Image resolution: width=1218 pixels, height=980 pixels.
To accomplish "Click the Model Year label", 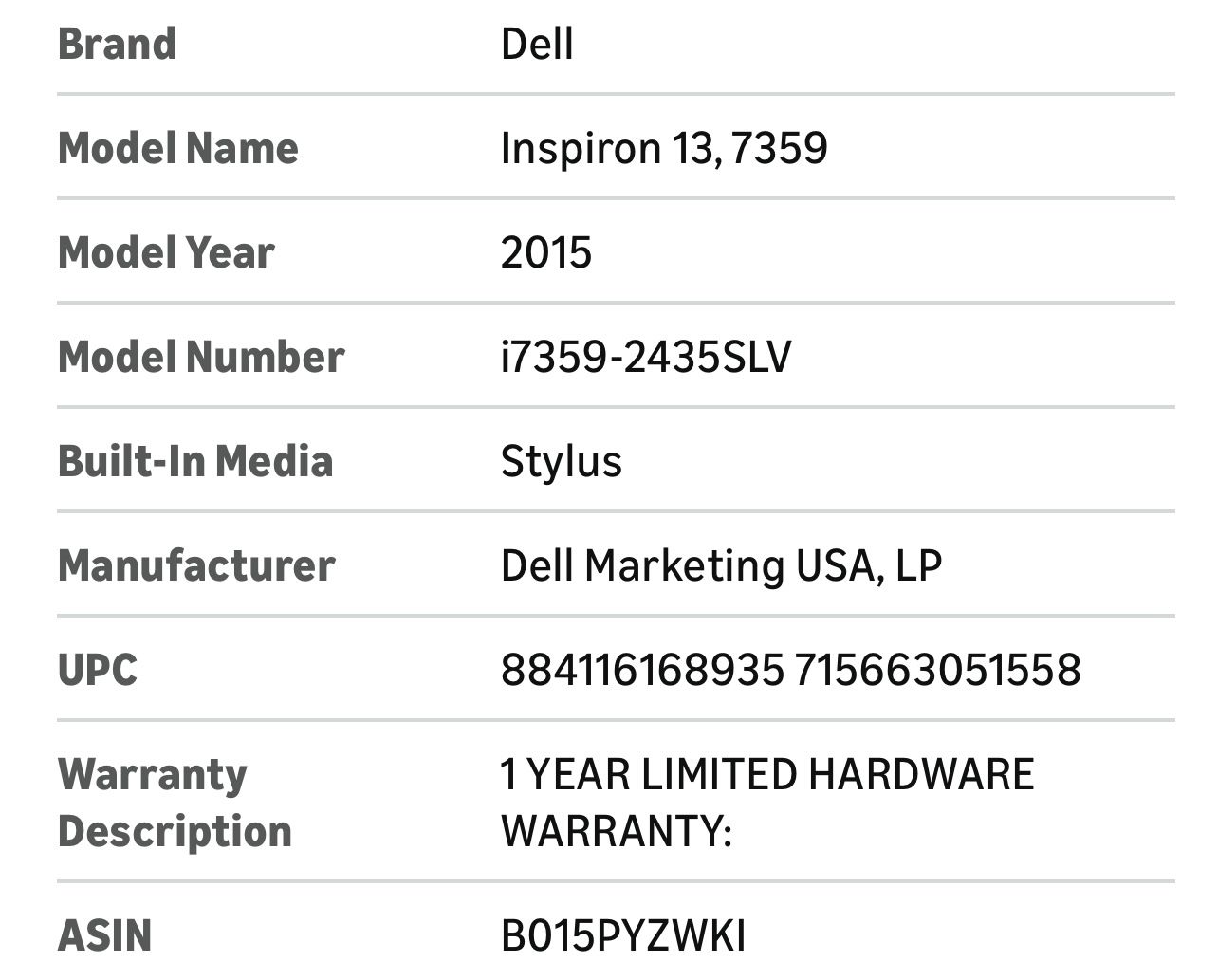I will point(166,252).
